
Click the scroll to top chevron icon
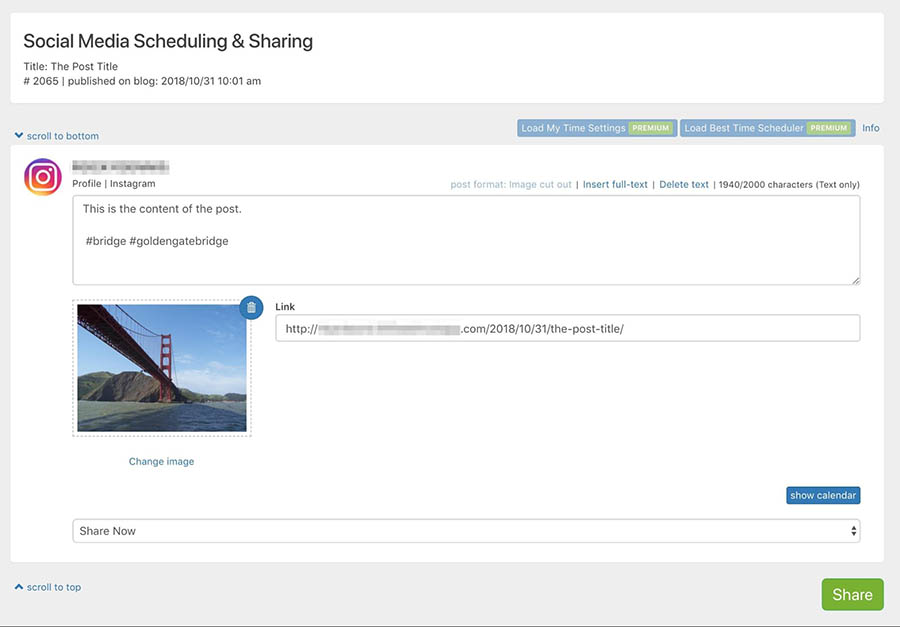coord(19,587)
